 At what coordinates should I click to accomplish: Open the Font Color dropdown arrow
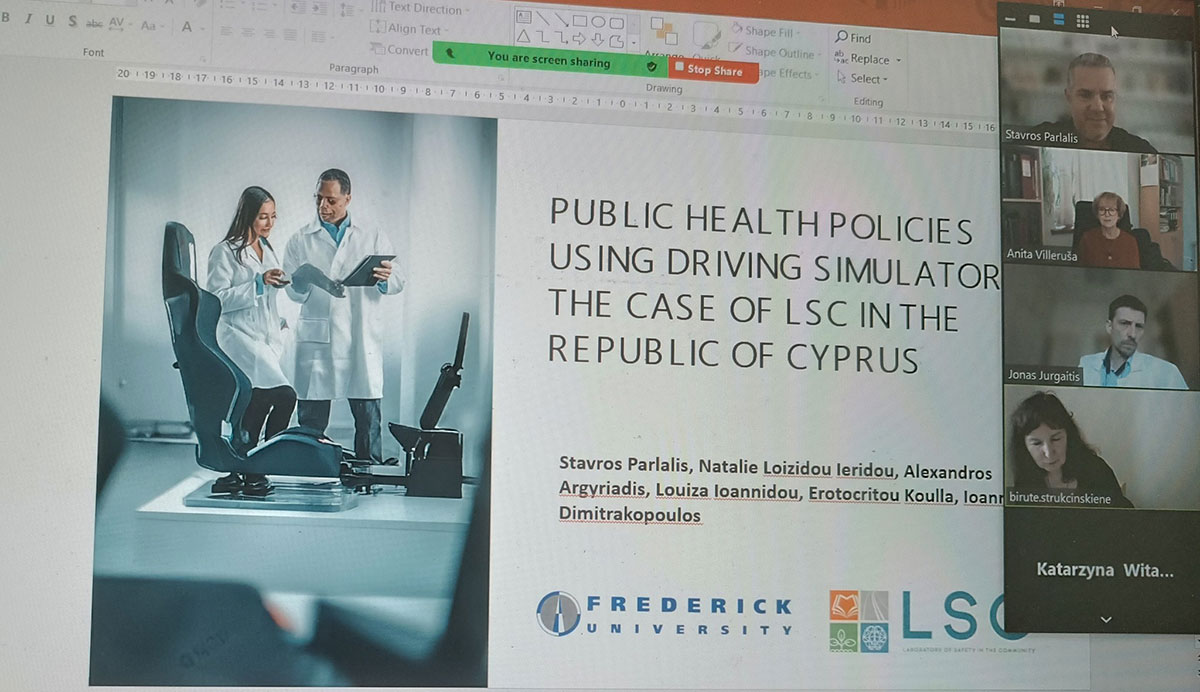coord(203,27)
